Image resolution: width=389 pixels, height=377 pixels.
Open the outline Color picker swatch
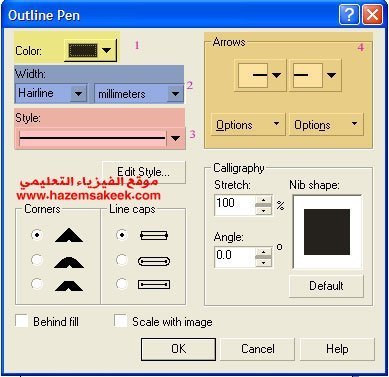pyautogui.click(x=90, y=50)
